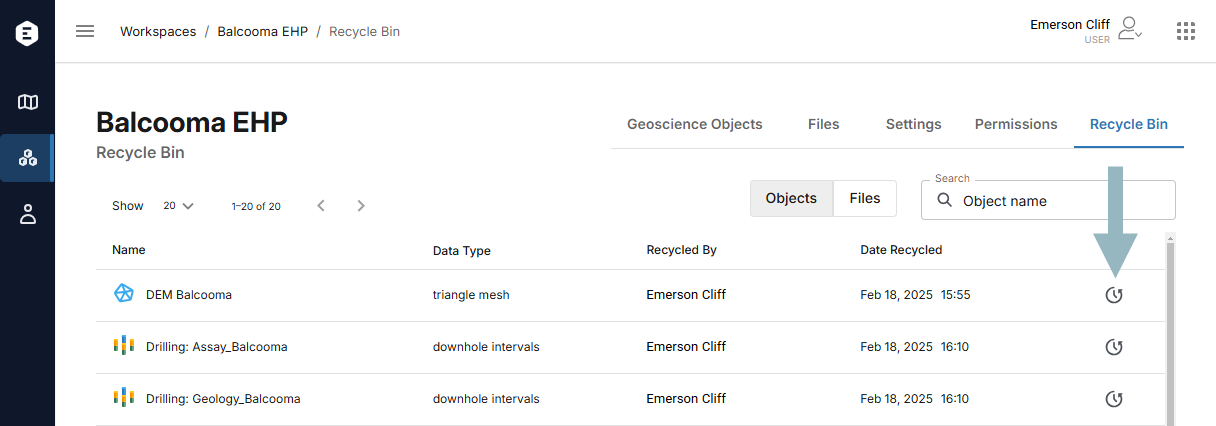The height and width of the screenshot is (426, 1216).
Task: Open Balcooma EHP breadcrumb link
Action: 262,31
